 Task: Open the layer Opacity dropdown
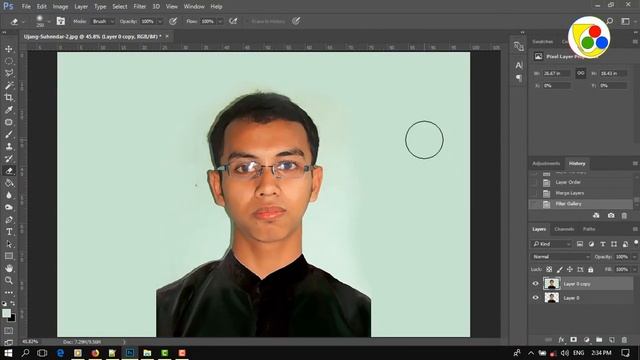(634, 257)
